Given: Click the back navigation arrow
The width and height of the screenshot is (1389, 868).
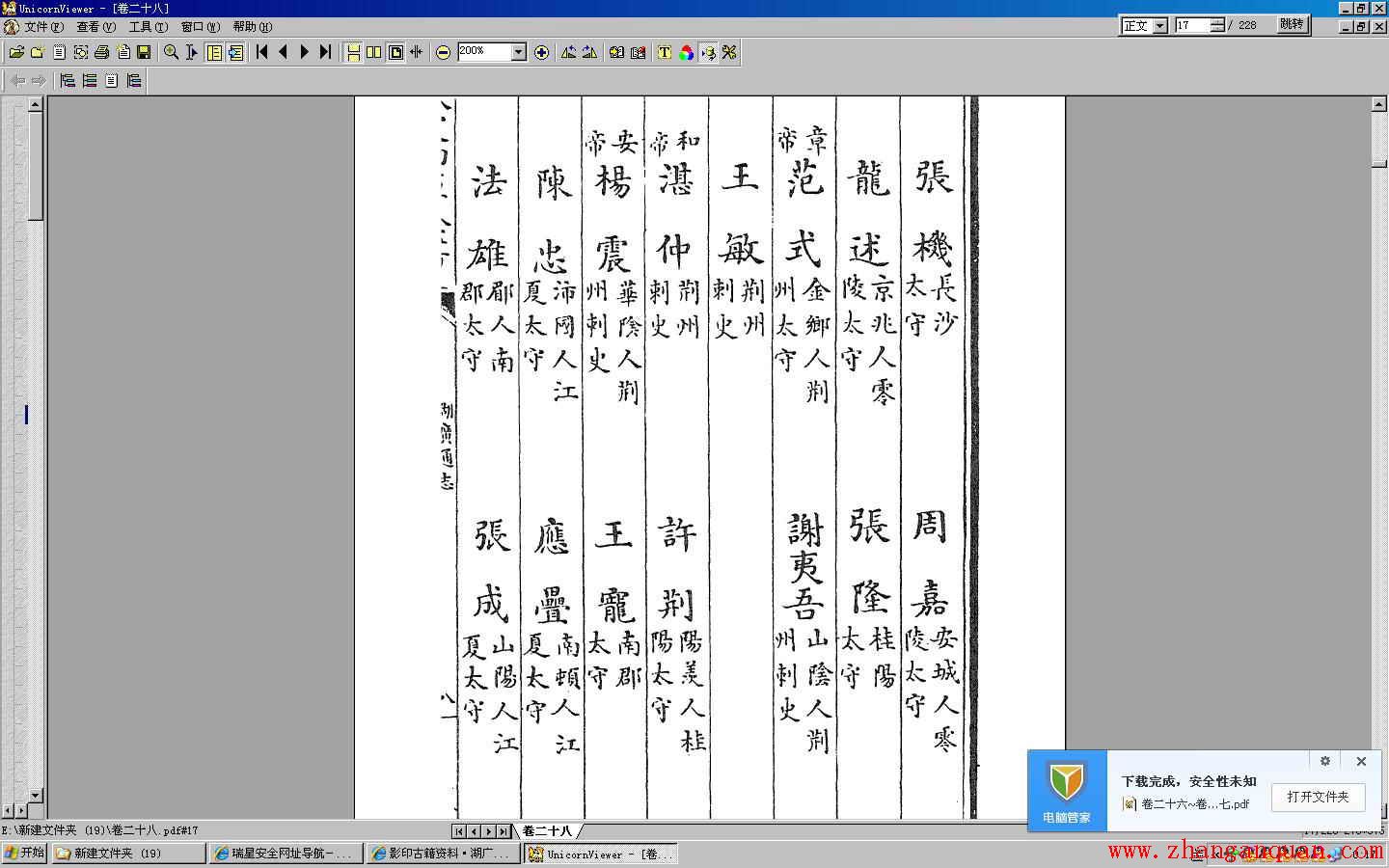Looking at the screenshot, I should pos(17,80).
